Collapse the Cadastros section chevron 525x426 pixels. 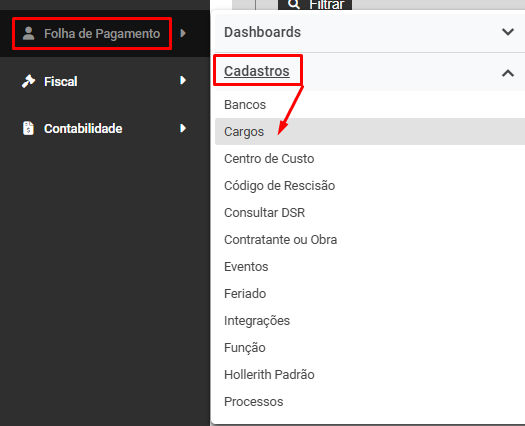click(508, 73)
